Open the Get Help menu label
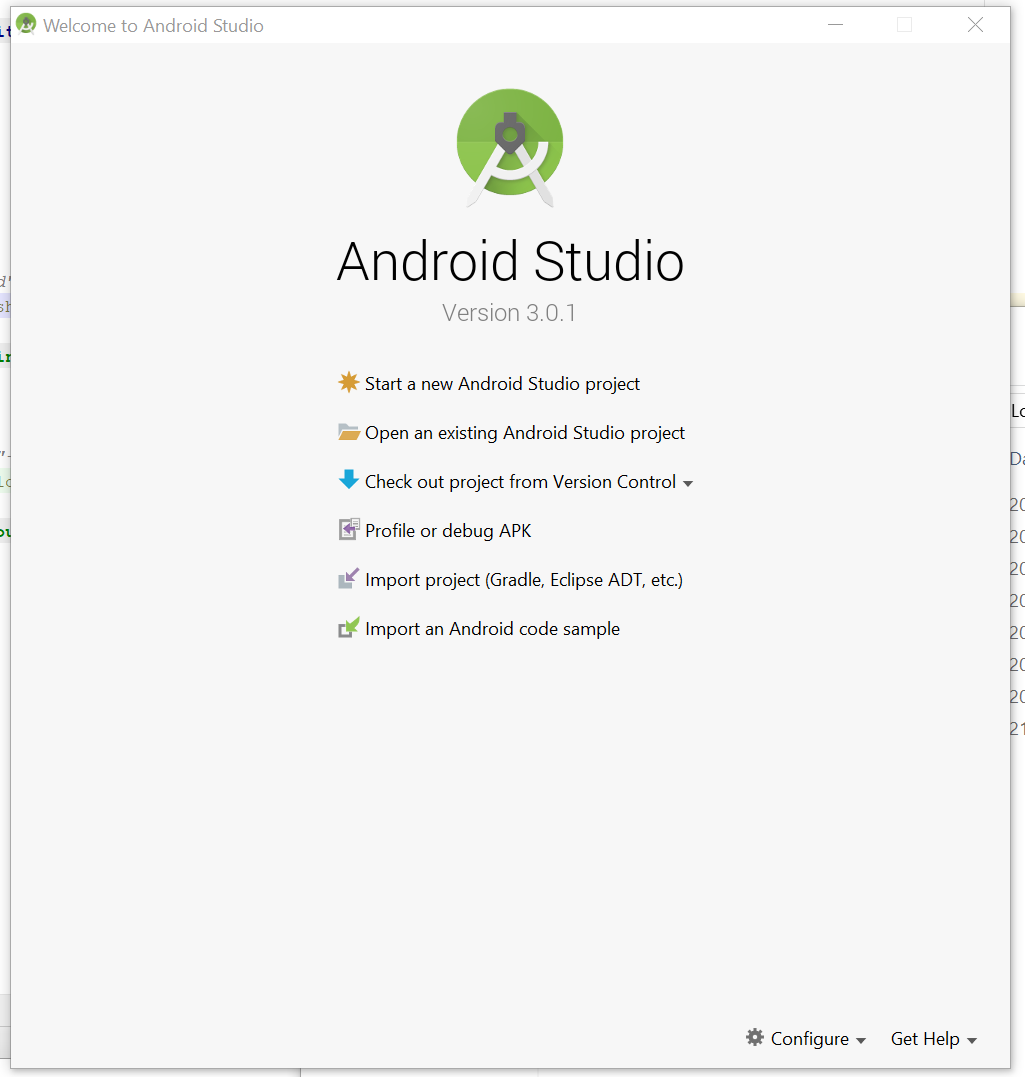 [925, 1039]
